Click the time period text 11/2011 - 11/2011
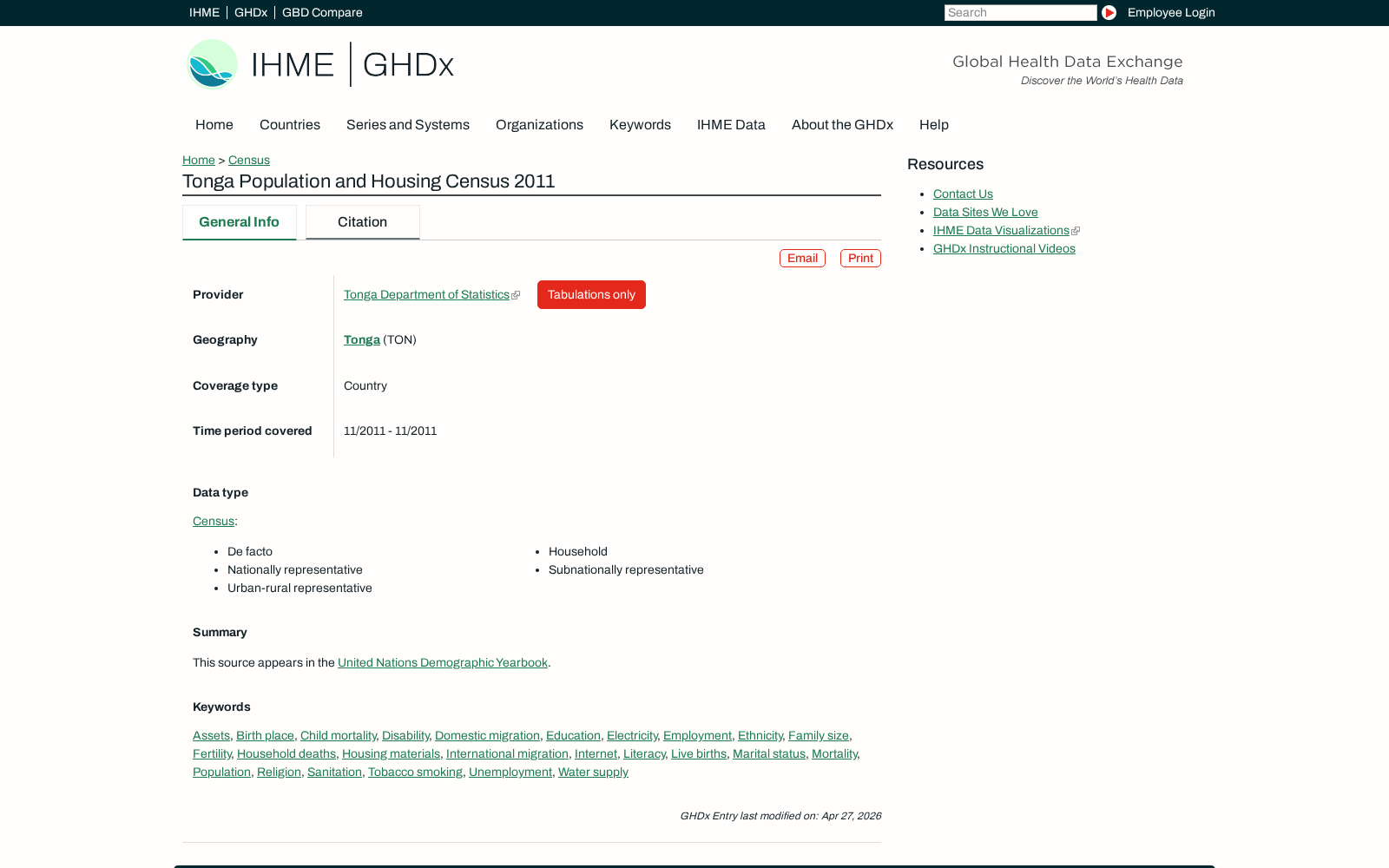 pyautogui.click(x=391, y=431)
